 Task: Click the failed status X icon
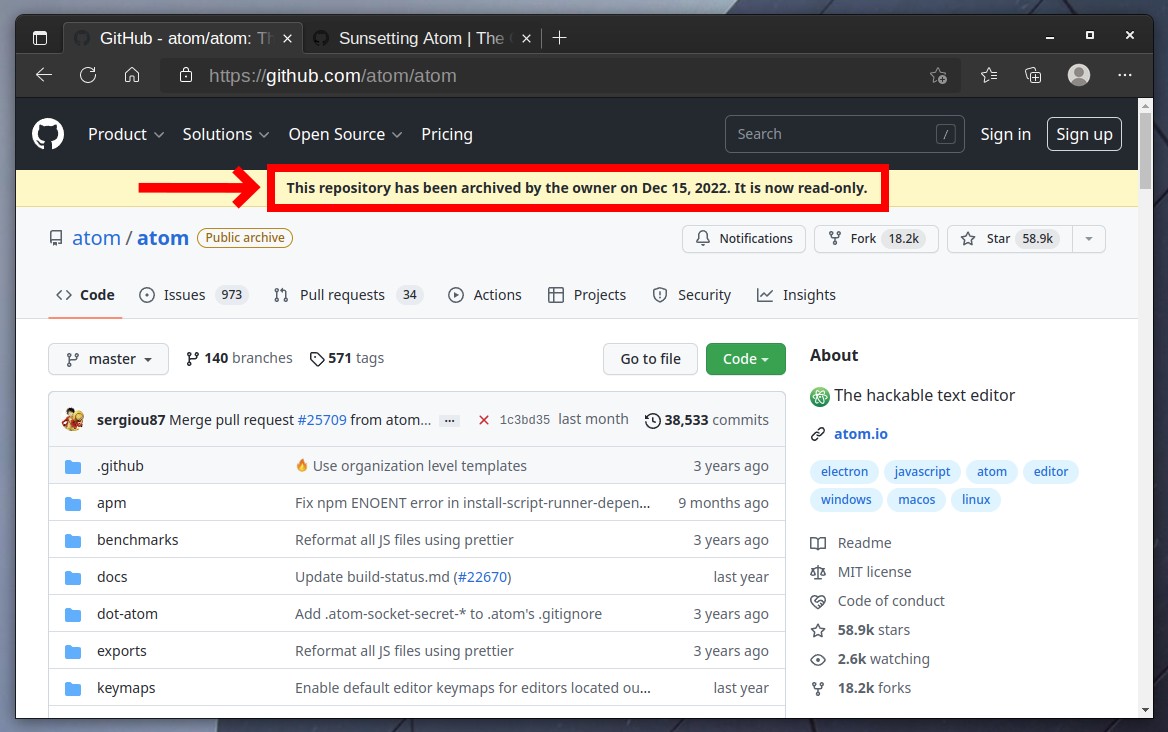click(x=483, y=420)
